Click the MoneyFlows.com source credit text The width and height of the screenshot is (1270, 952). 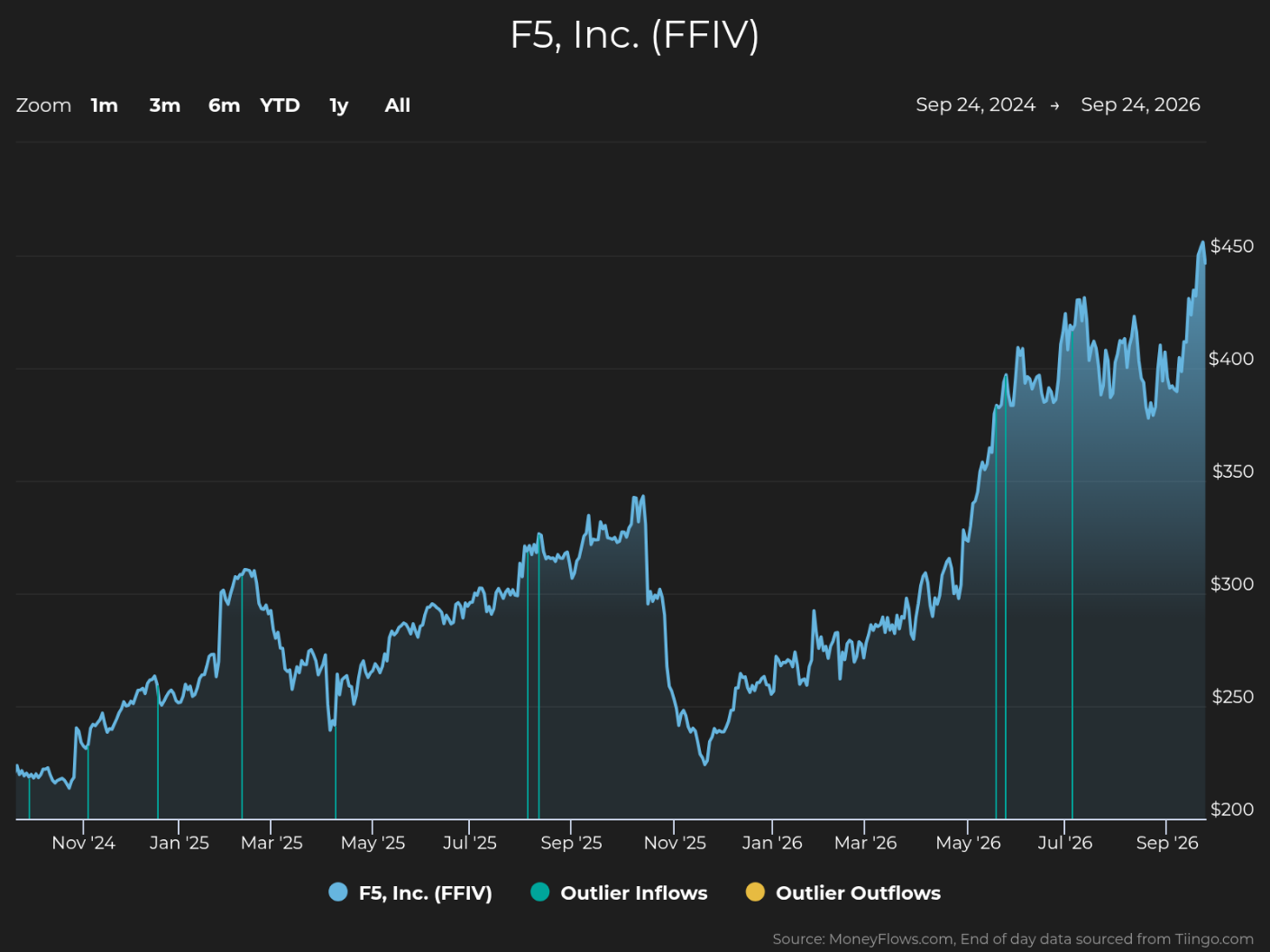pyautogui.click(x=1013, y=939)
